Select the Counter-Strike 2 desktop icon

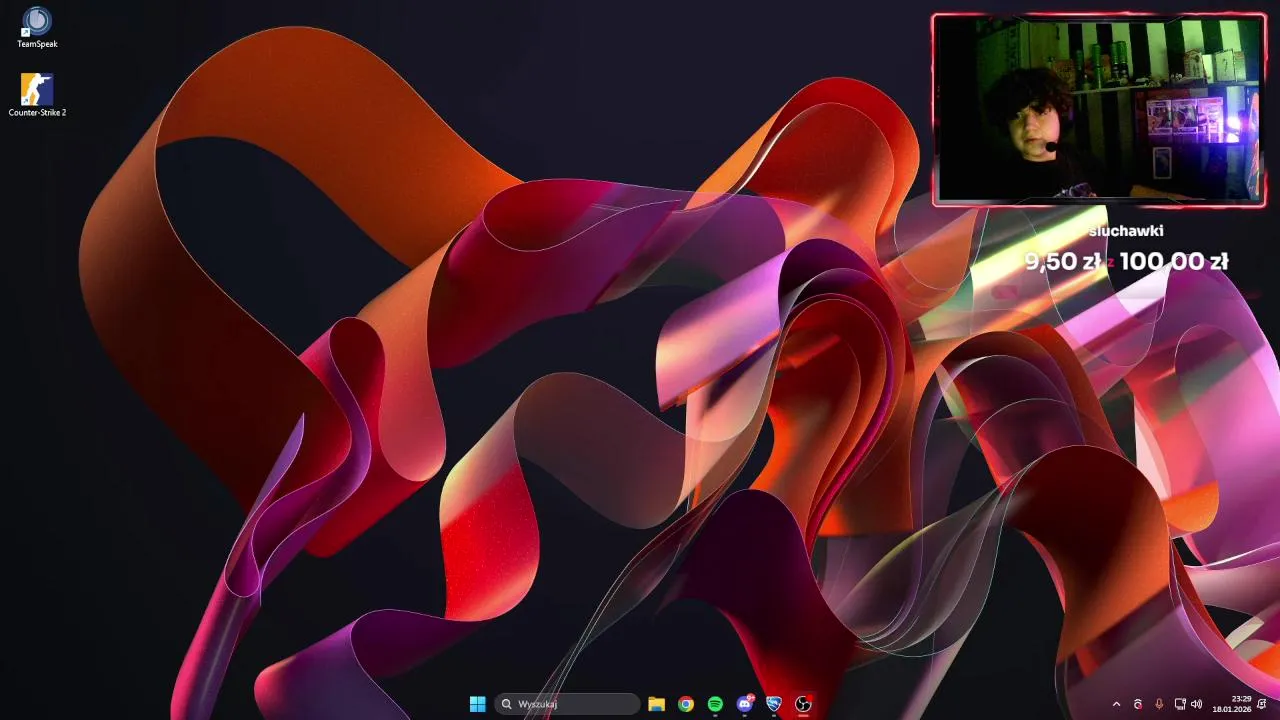[37, 95]
